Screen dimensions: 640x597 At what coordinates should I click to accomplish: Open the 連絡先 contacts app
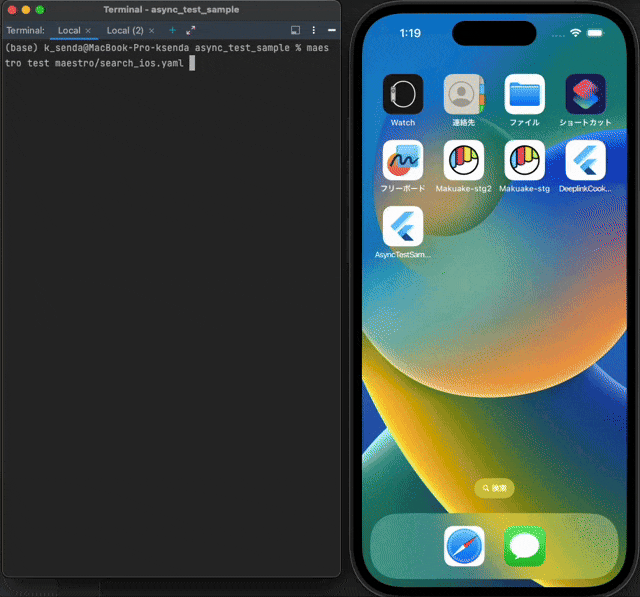(x=464, y=94)
